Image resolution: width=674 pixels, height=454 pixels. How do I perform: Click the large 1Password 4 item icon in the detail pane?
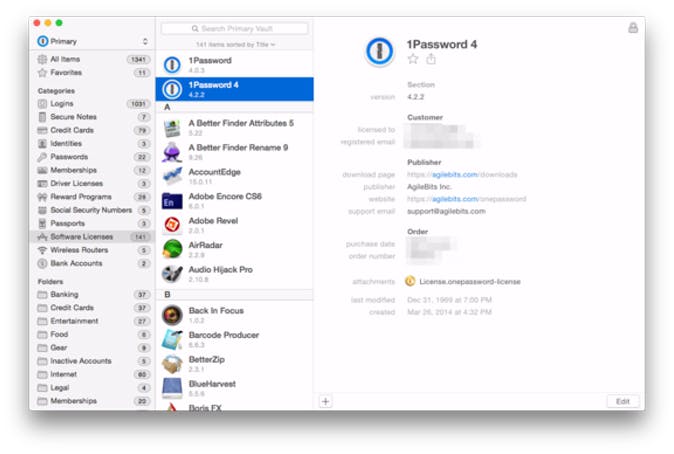coord(379,52)
